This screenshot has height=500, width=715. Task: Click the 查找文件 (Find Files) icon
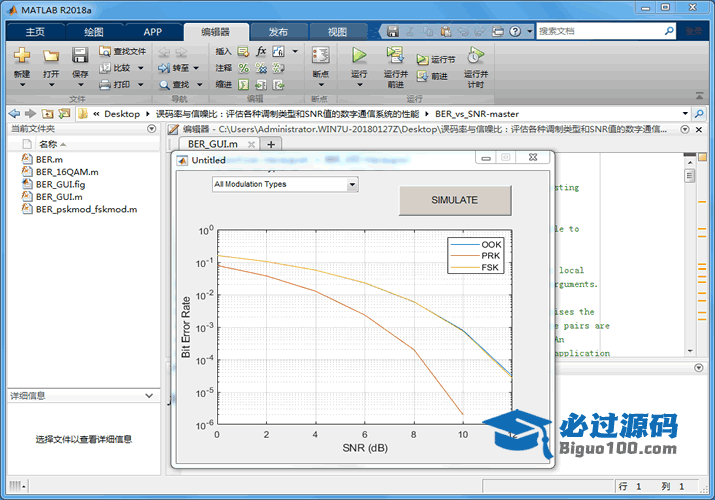(x=105, y=51)
